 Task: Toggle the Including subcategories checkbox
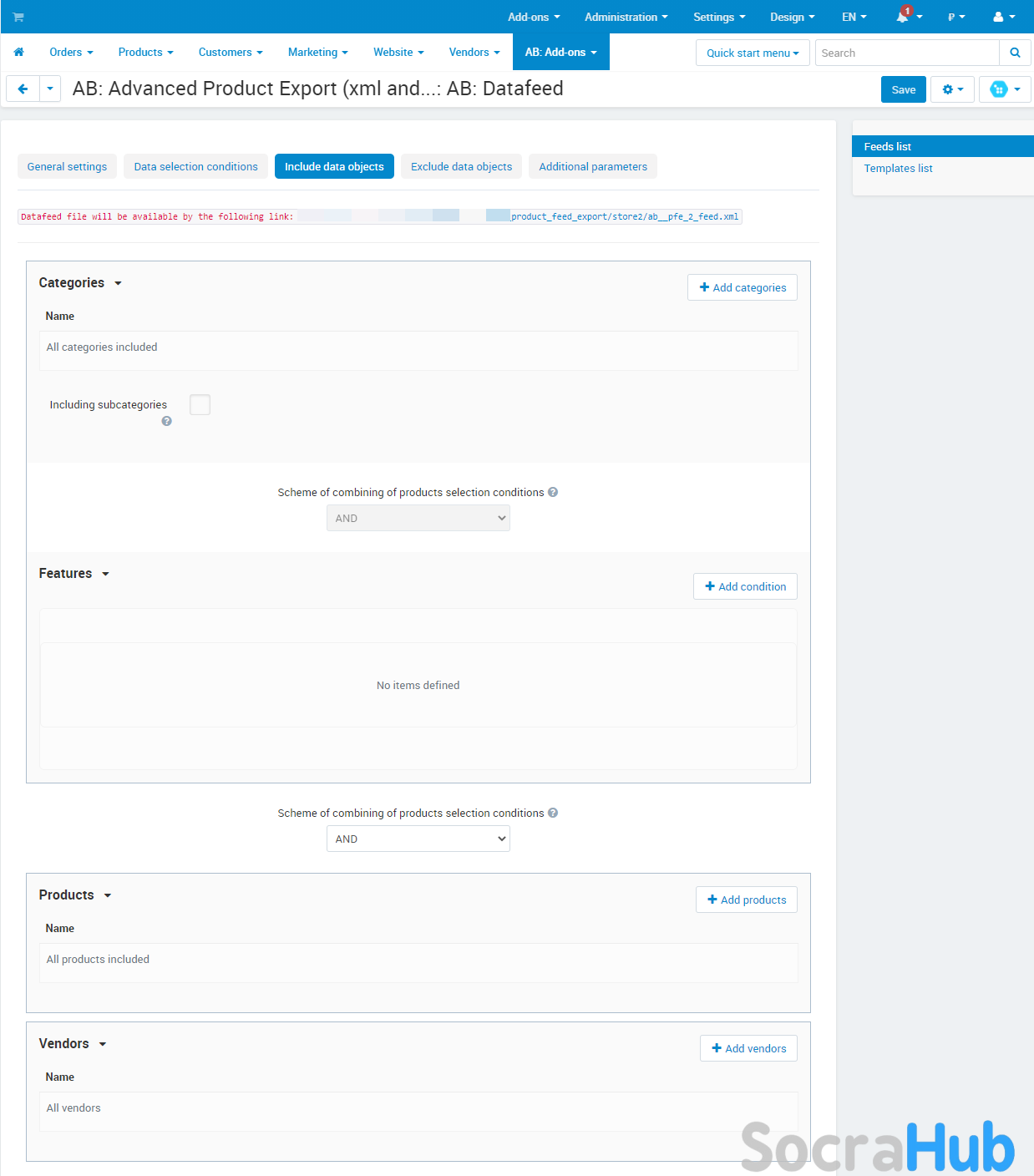tap(200, 405)
